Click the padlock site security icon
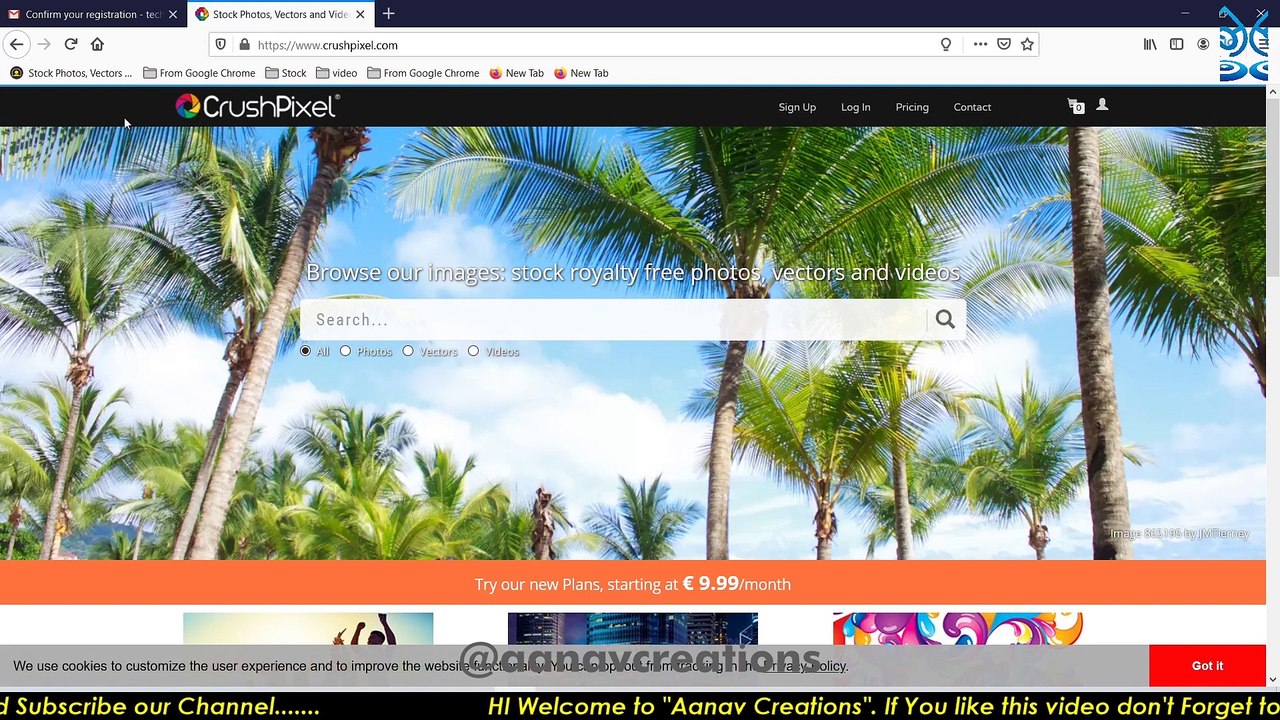Viewport: 1280px width, 720px height. 244,45
